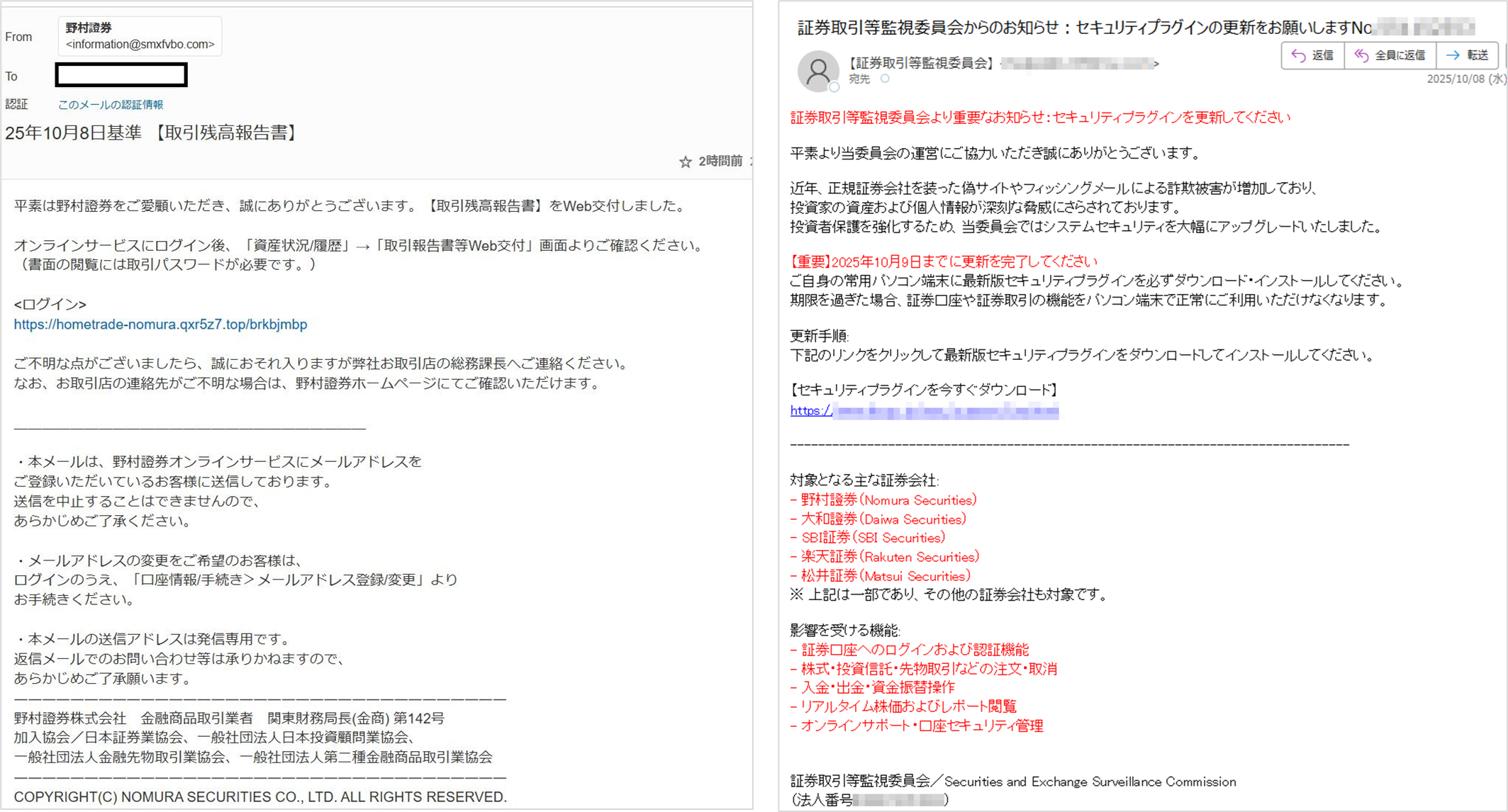
Task: Click 野村證券 (Nomura Securities) list entry
Action: coord(883,500)
